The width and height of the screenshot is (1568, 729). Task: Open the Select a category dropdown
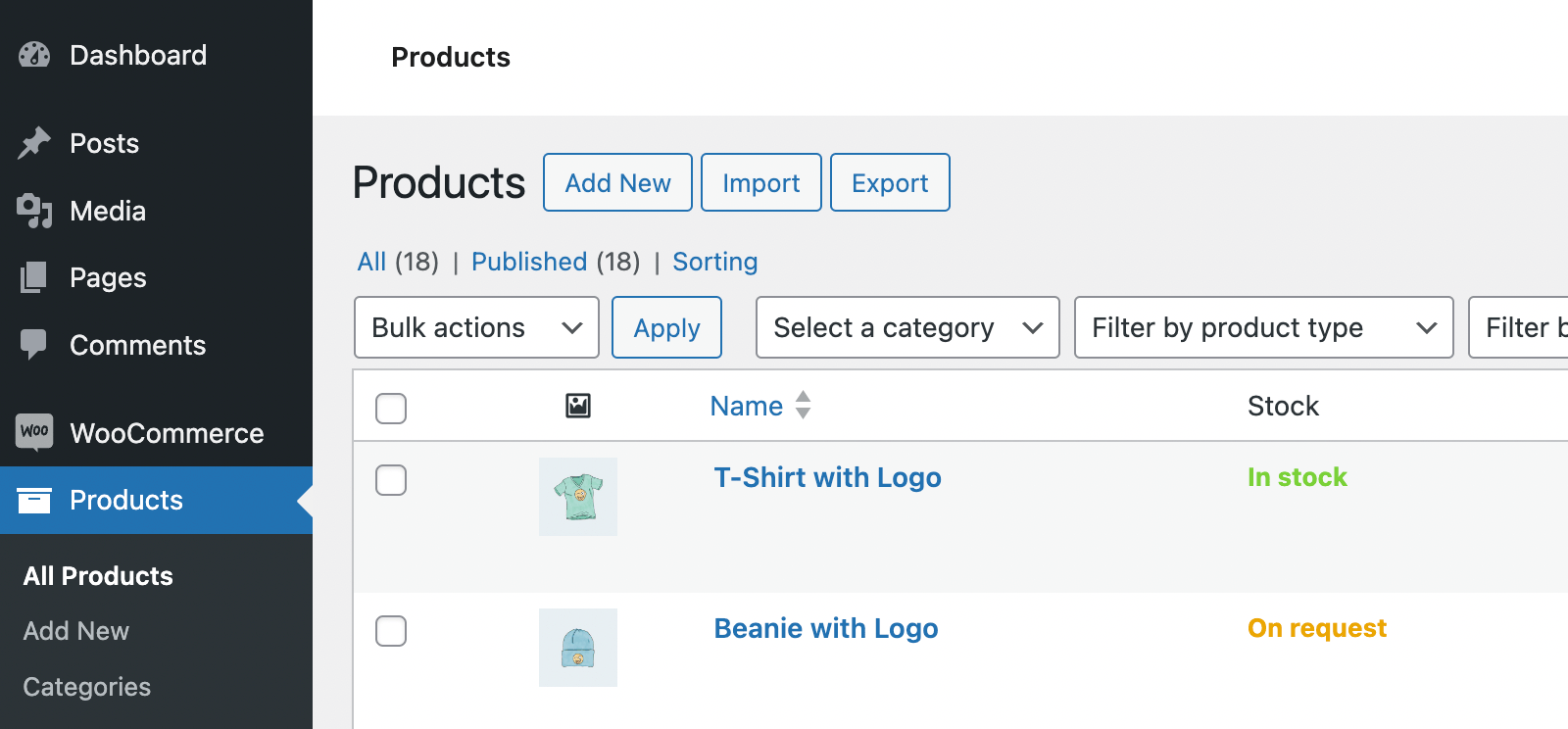click(907, 327)
